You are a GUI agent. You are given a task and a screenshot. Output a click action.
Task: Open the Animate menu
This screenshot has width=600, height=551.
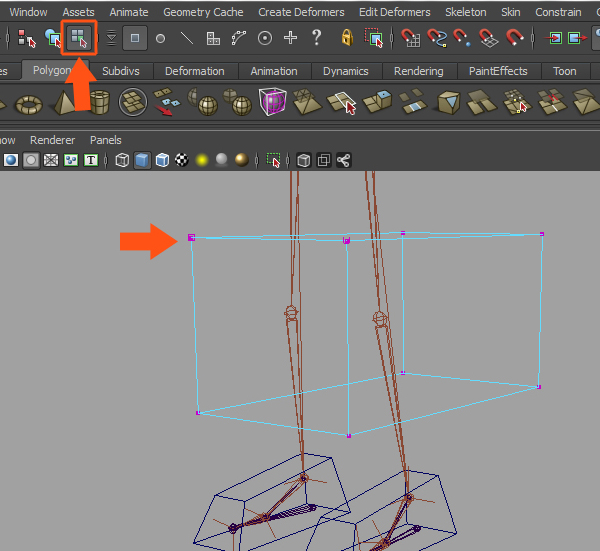click(x=129, y=12)
